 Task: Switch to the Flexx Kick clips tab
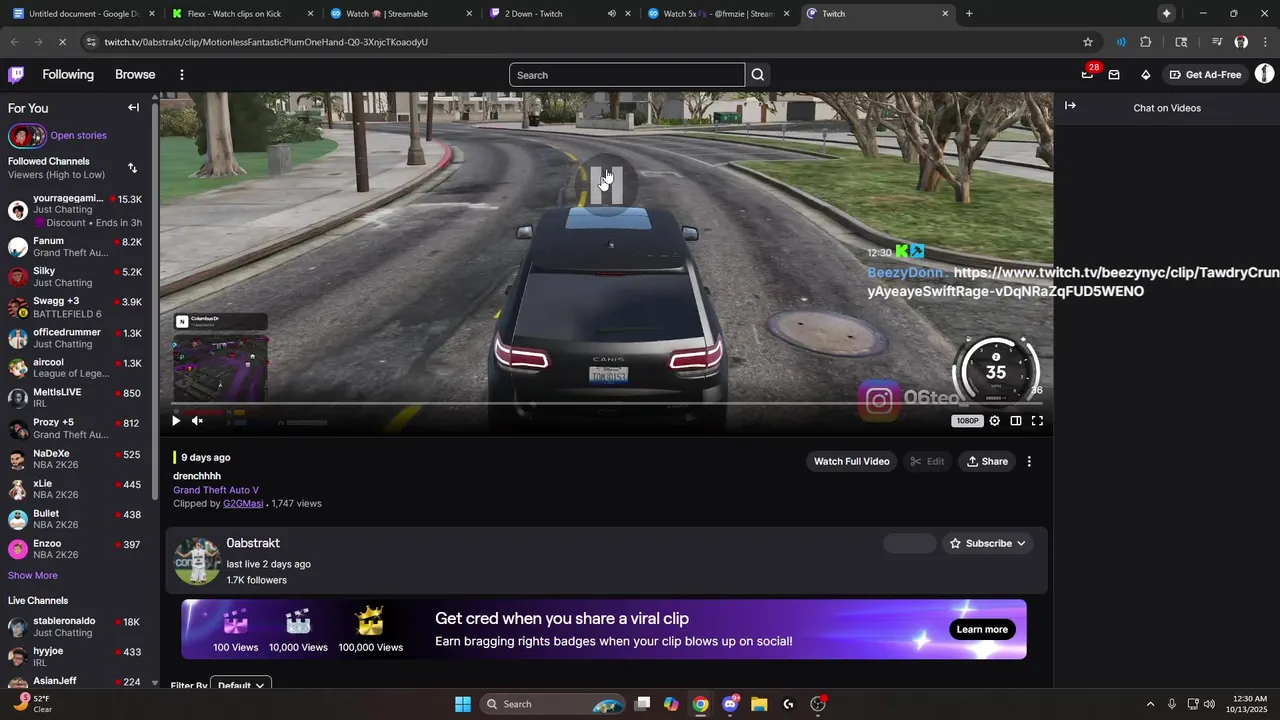(241, 14)
